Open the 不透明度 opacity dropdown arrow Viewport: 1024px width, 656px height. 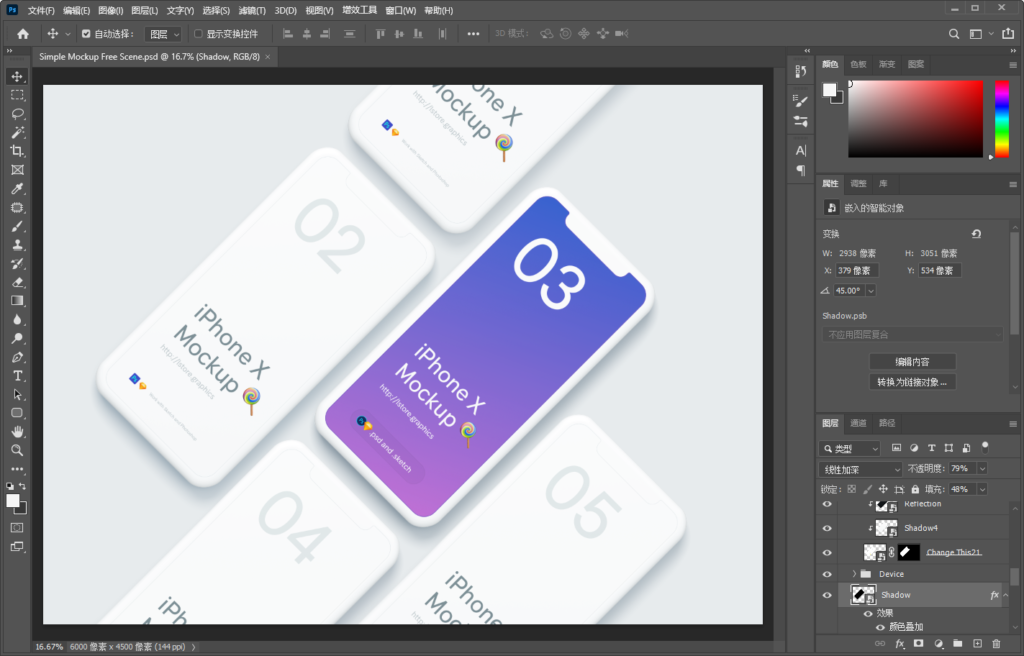click(x=982, y=468)
